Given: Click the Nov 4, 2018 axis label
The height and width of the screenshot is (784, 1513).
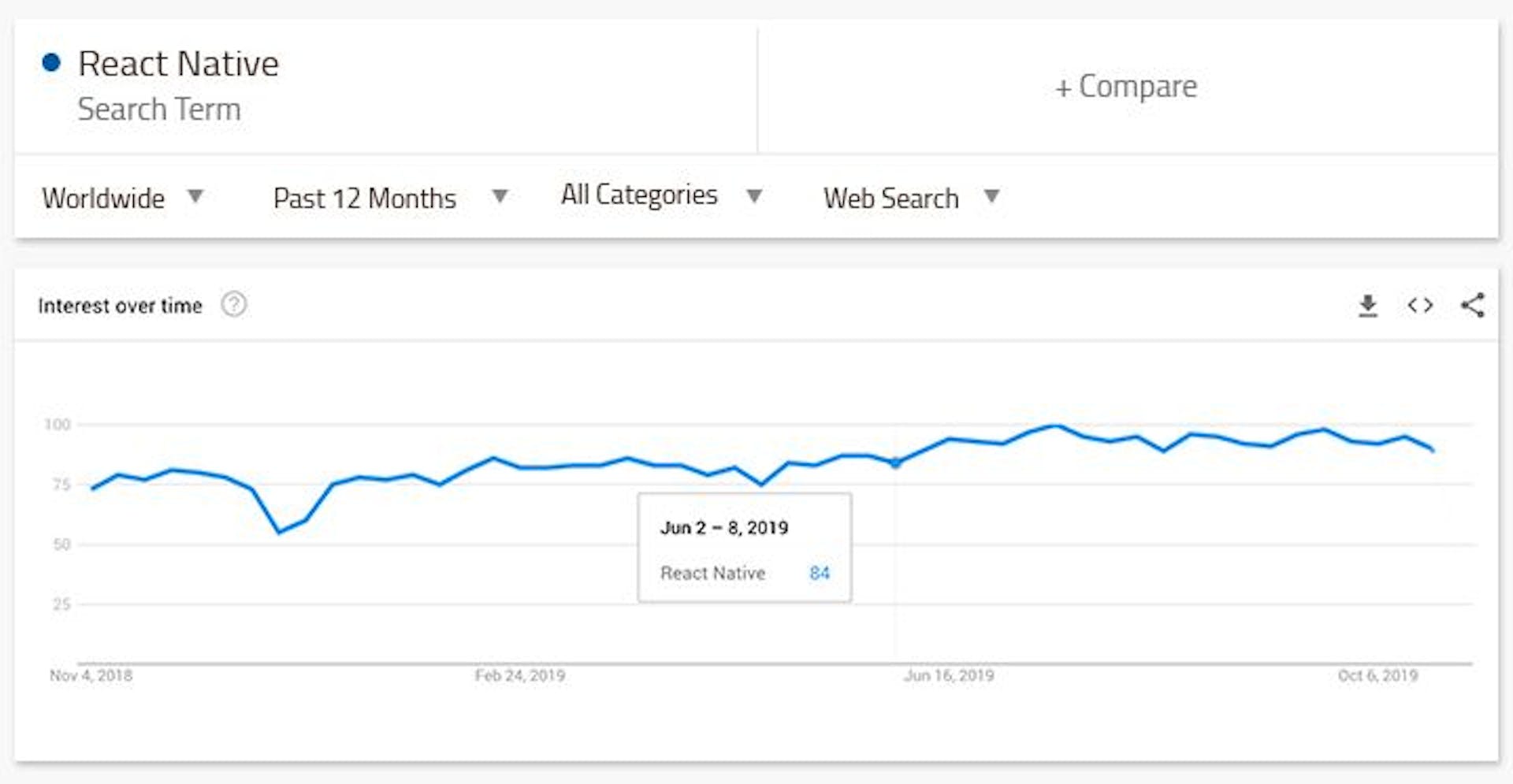Looking at the screenshot, I should tap(91, 675).
